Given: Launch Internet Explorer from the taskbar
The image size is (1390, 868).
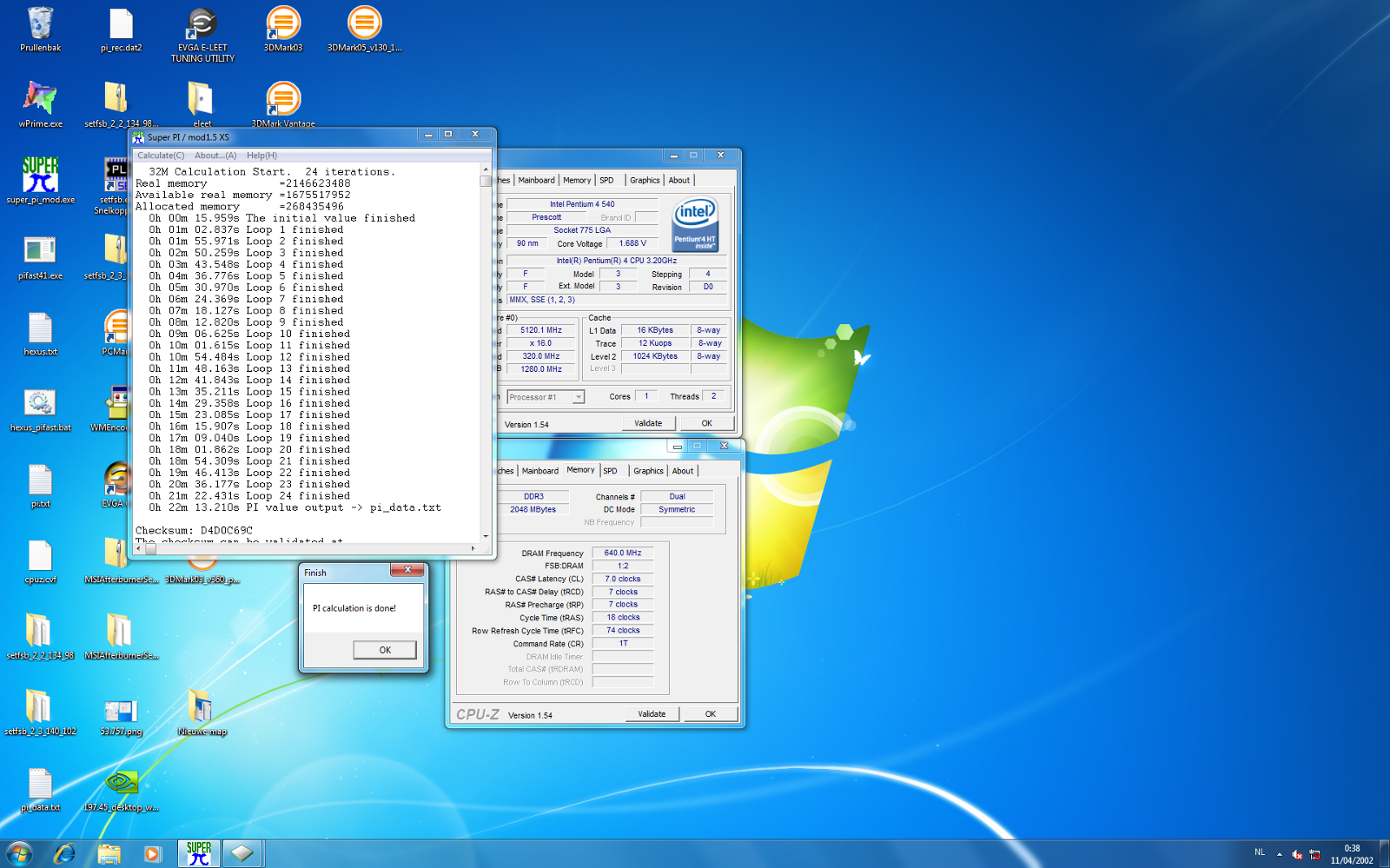Looking at the screenshot, I should point(64,854).
